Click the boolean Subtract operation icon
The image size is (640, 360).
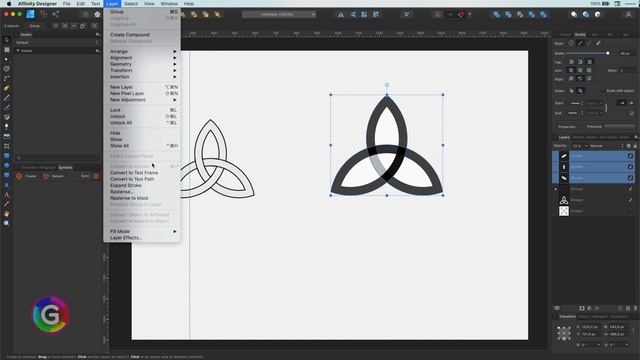coord(508,14)
